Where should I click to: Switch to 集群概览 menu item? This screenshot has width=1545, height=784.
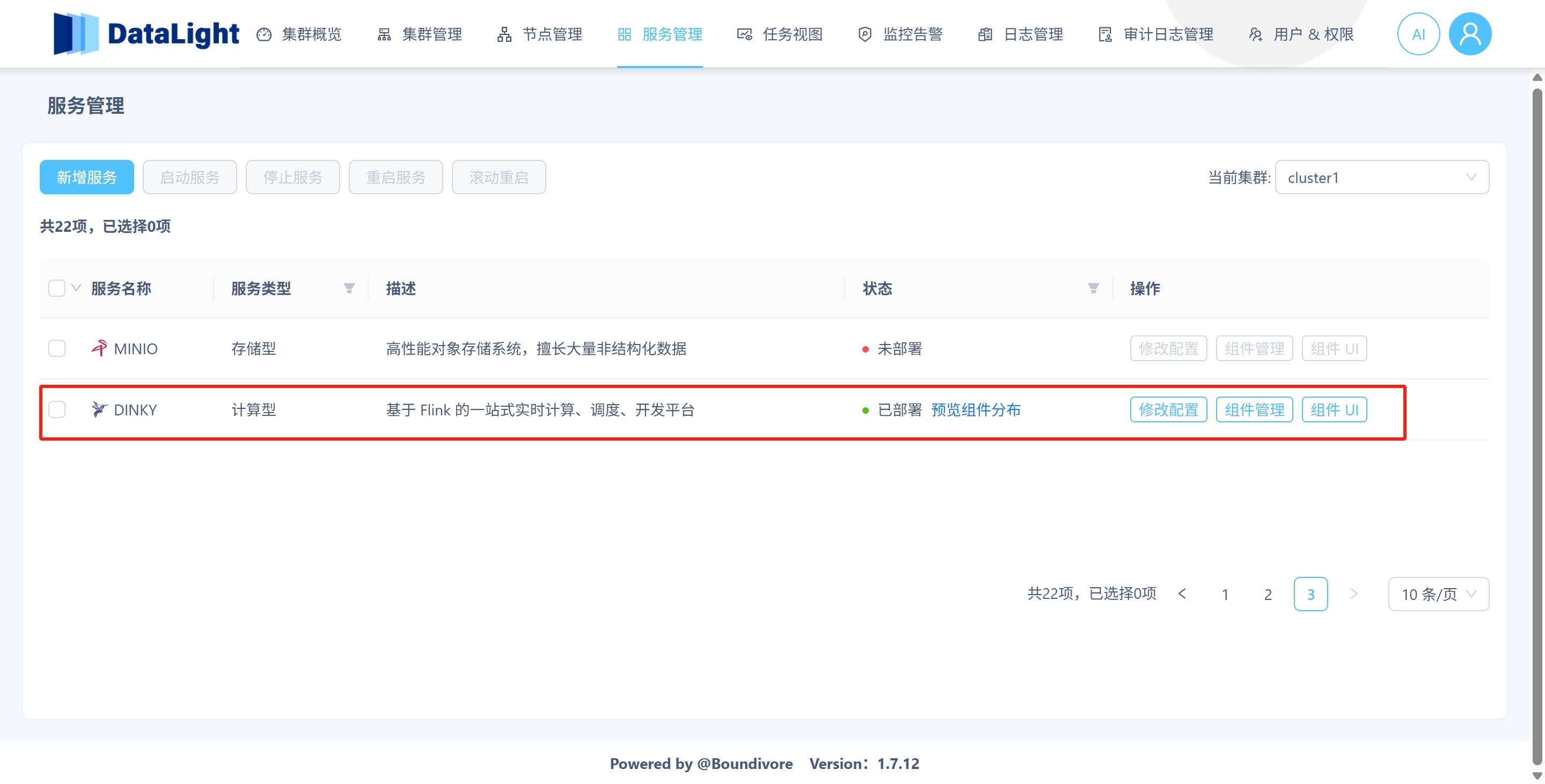point(299,34)
